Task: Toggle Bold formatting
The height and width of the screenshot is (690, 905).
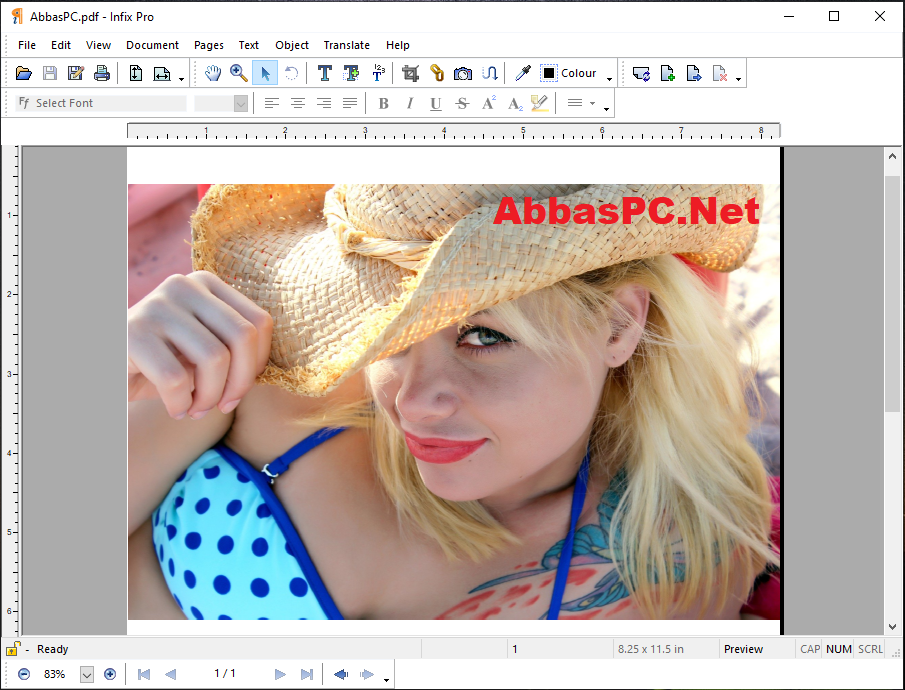Action: click(383, 103)
